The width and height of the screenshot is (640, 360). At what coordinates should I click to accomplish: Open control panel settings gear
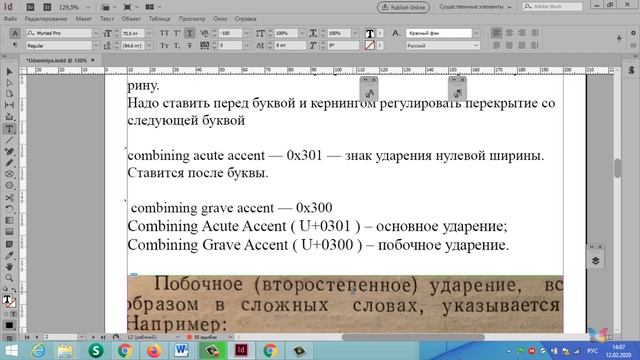tap(633, 33)
